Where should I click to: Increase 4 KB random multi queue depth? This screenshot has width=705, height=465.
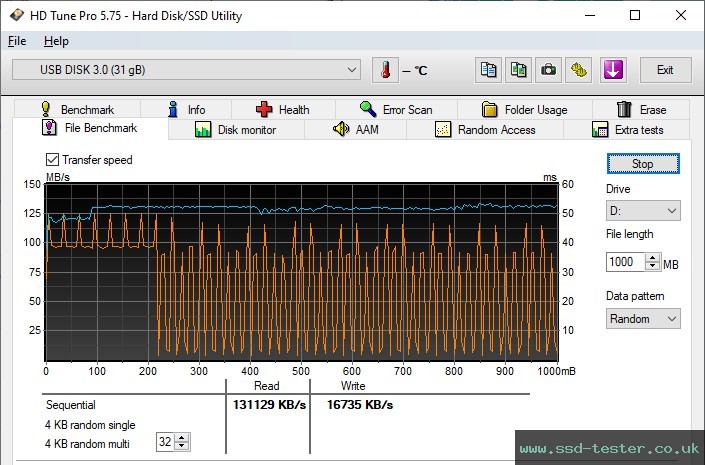182,438
